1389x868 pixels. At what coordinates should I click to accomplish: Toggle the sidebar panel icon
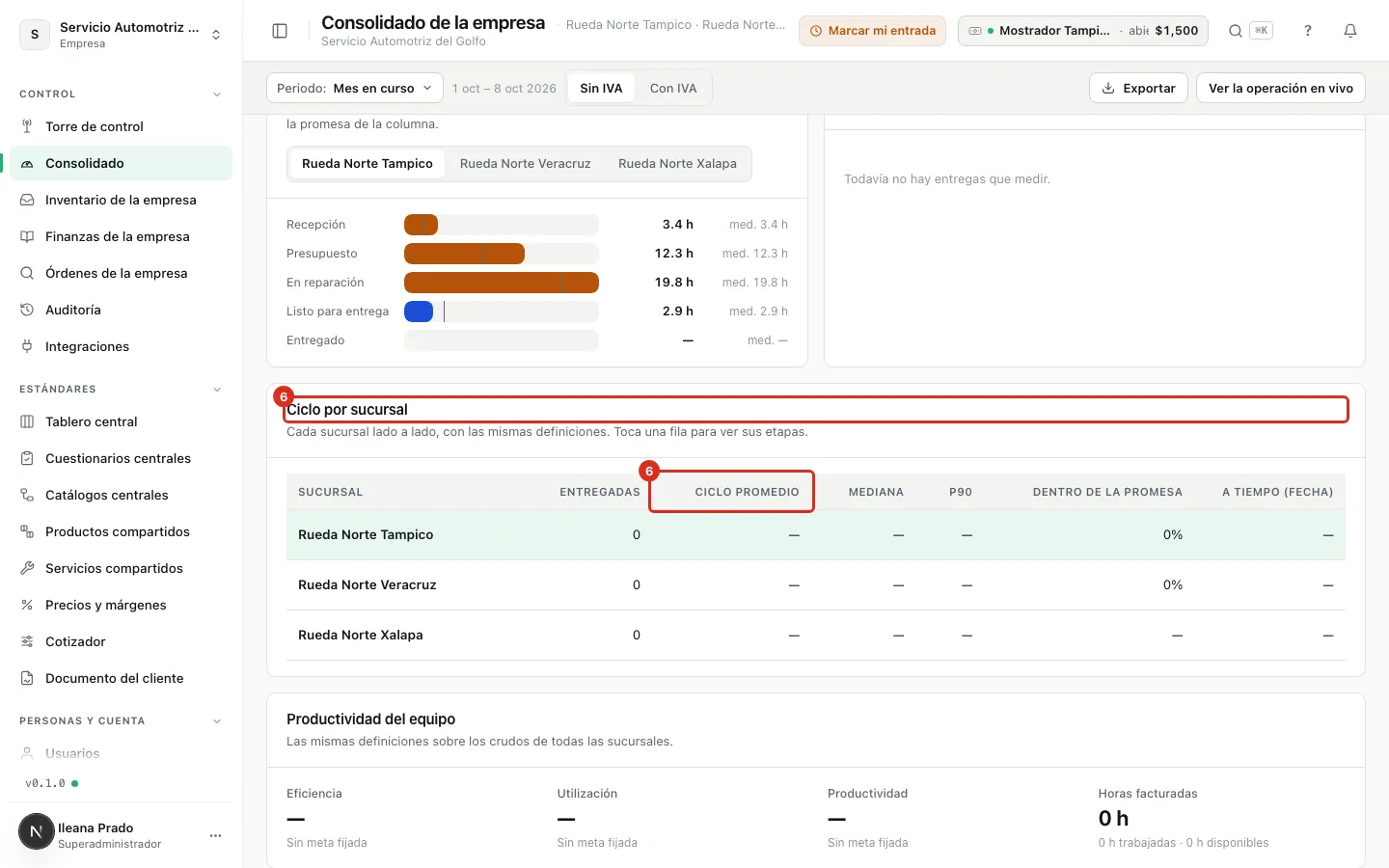pyautogui.click(x=280, y=31)
